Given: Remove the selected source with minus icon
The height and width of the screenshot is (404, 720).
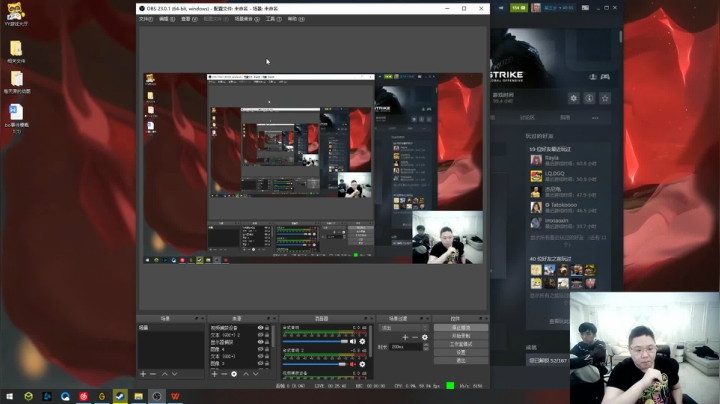Looking at the screenshot, I should [224, 374].
